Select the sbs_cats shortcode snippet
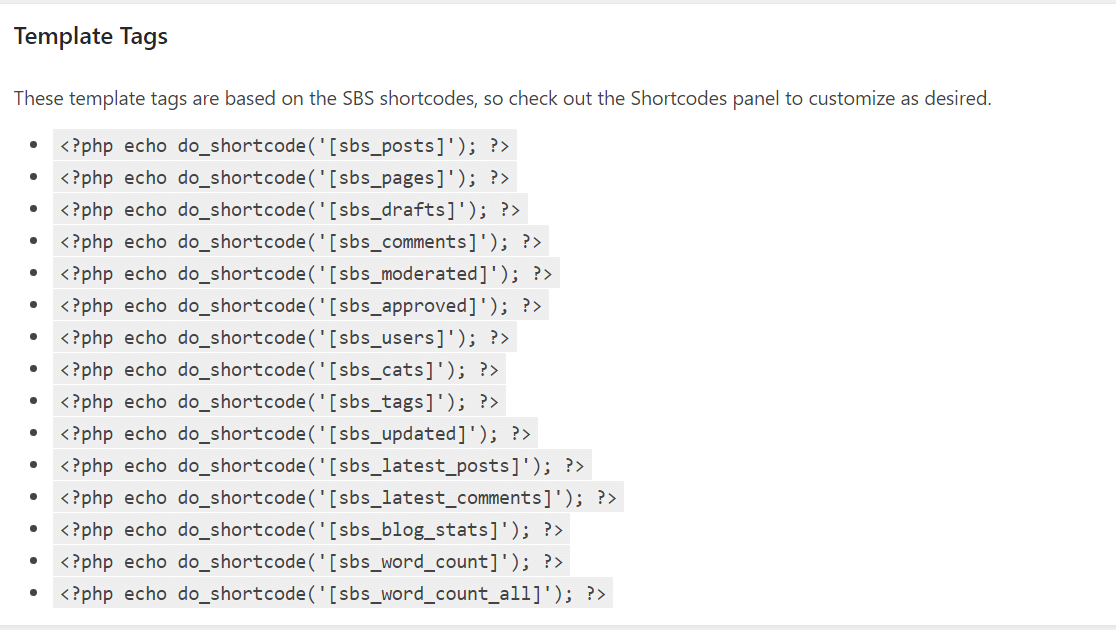 click(280, 369)
